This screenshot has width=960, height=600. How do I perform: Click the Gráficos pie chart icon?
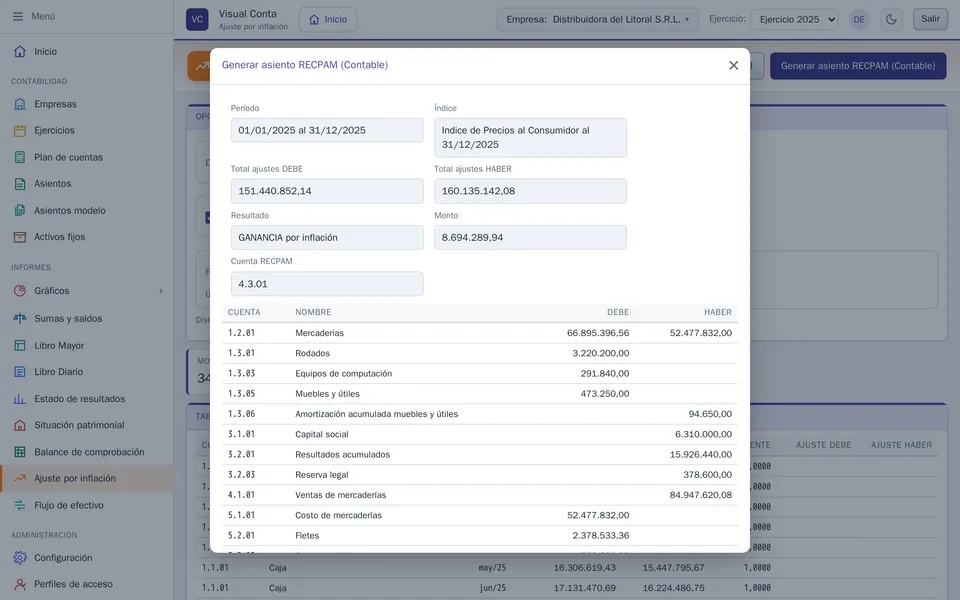coord(20,291)
